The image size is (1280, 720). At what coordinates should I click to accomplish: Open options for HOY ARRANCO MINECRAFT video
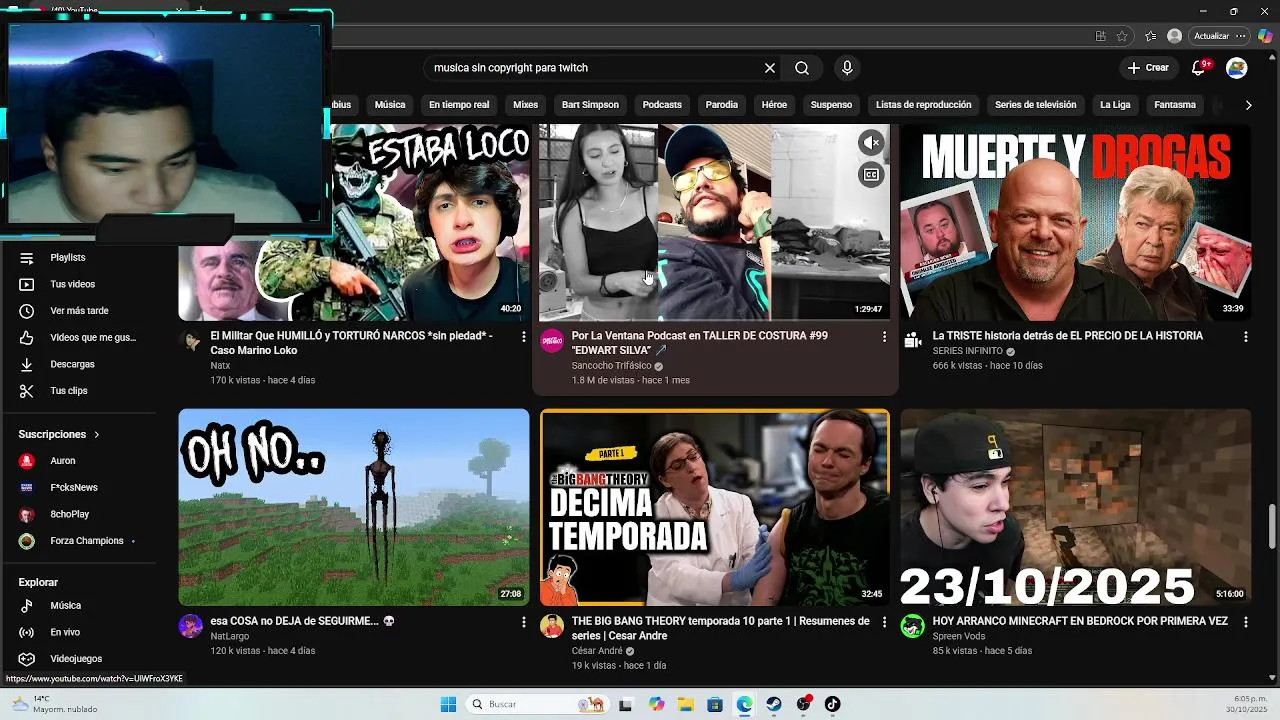tap(1245, 622)
